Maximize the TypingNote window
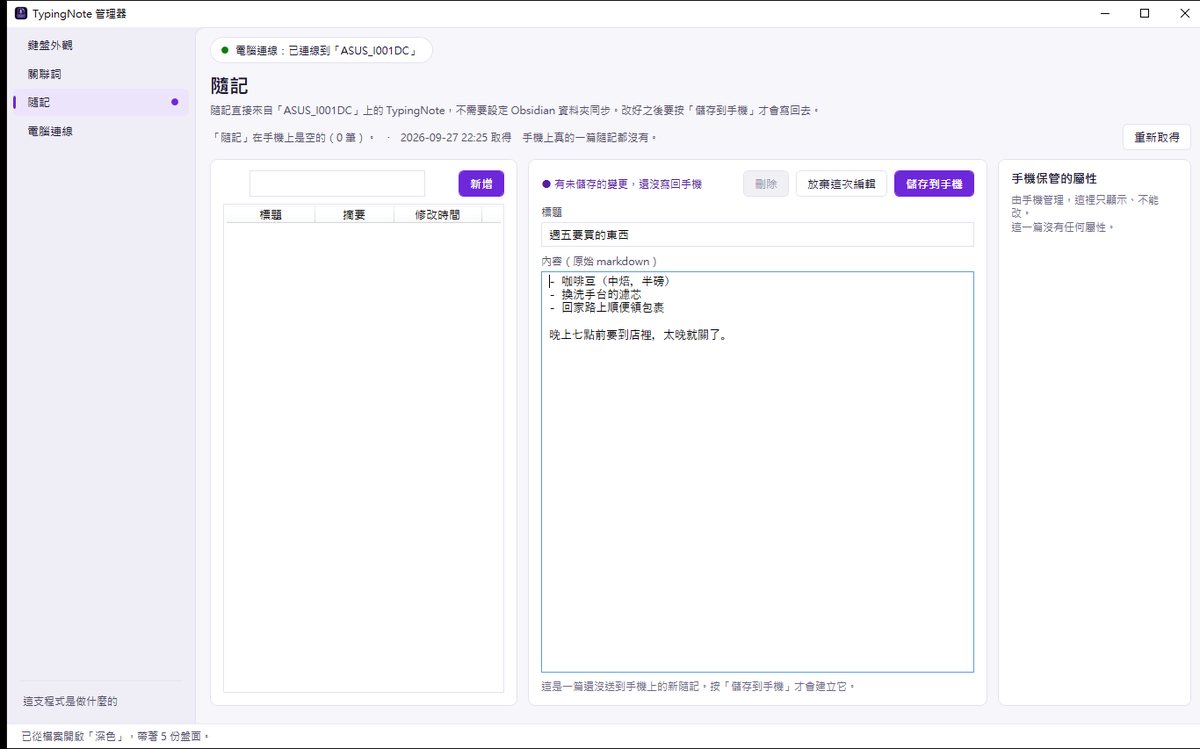 pos(1144,14)
